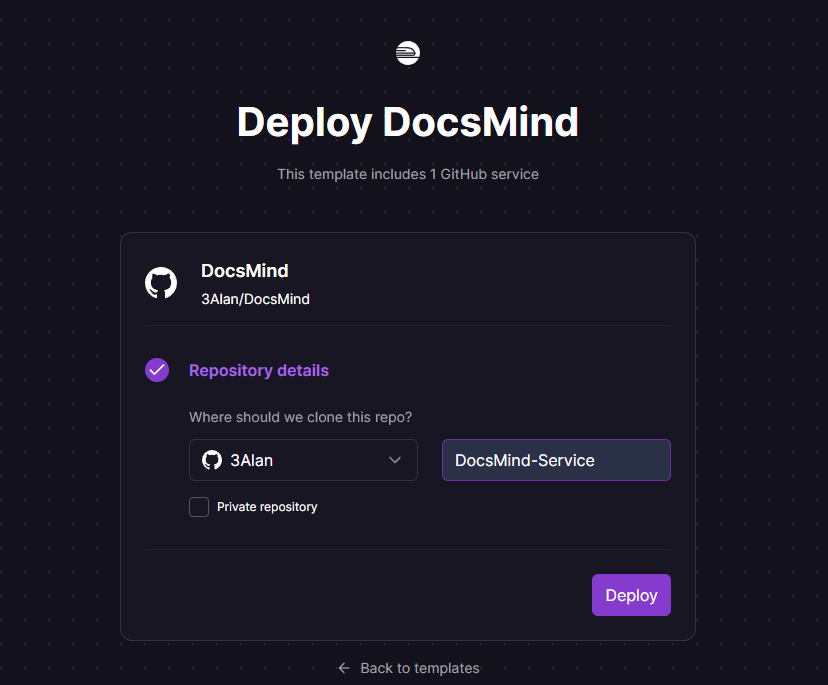Click the GitHub icon in 3Alan dropdown

tap(212, 460)
